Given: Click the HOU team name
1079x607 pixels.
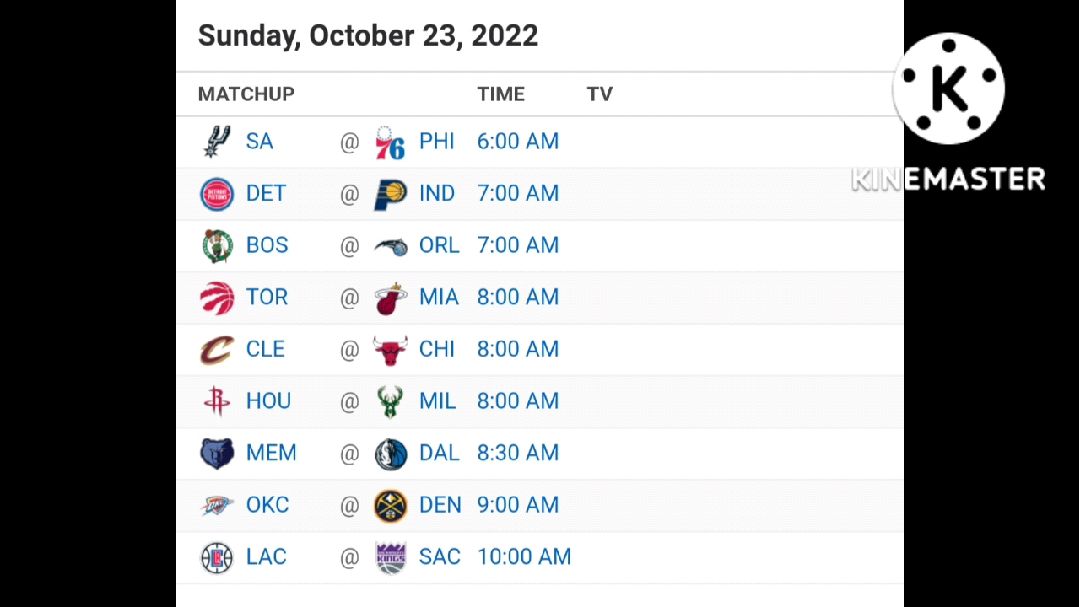Looking at the screenshot, I should click(x=268, y=401).
